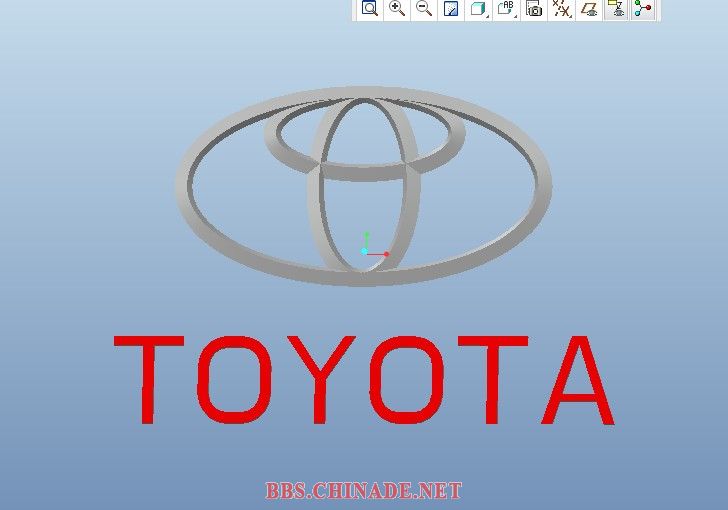The width and height of the screenshot is (728, 510).
Task: Open the Display Style cube dropdown
Action: coord(479,8)
